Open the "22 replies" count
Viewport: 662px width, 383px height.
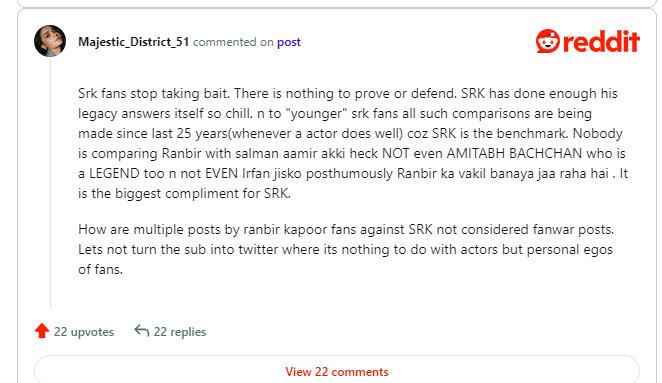pyautogui.click(x=180, y=332)
